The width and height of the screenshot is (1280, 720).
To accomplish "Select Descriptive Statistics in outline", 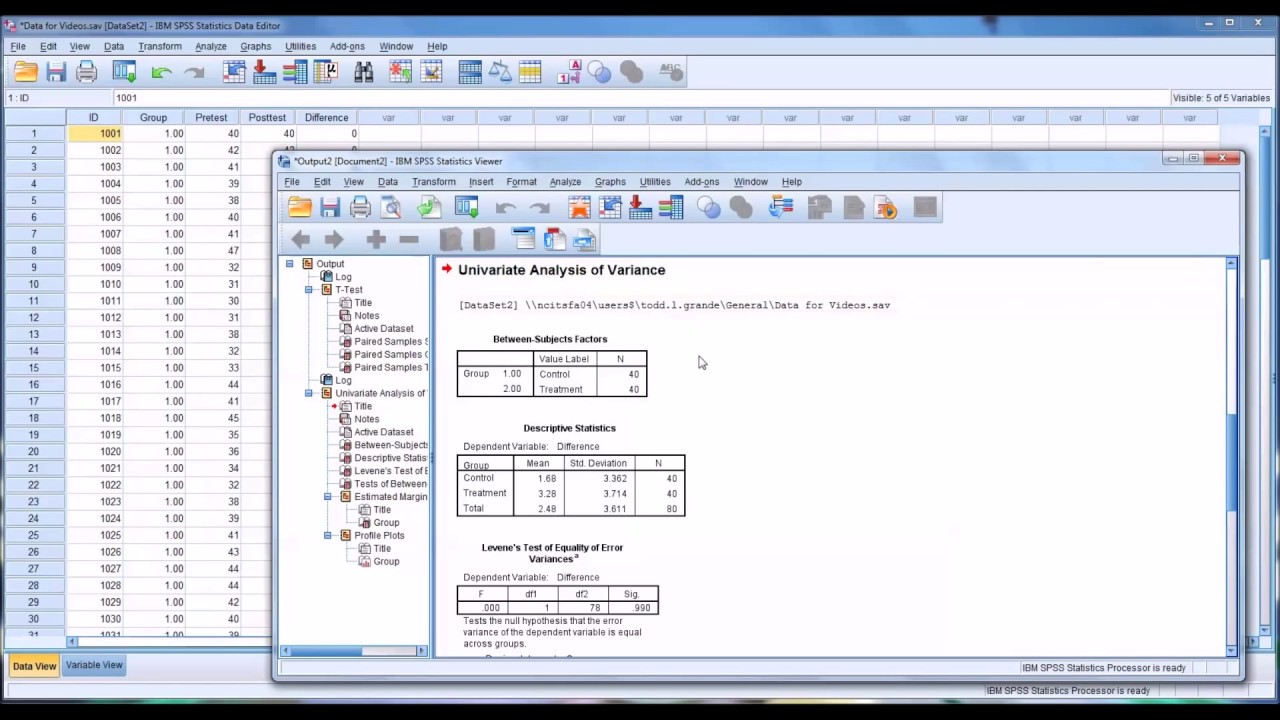I will click(390, 458).
